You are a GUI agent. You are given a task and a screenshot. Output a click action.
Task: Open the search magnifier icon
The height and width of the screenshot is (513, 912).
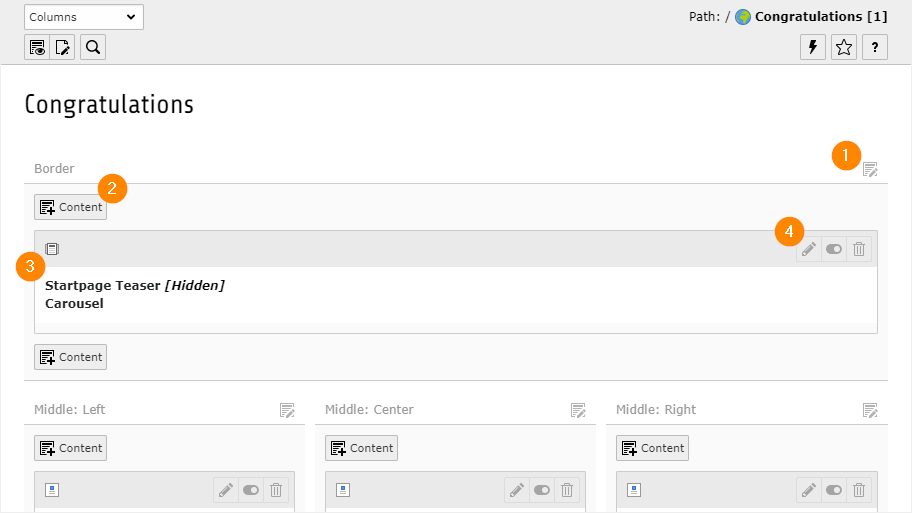(93, 47)
